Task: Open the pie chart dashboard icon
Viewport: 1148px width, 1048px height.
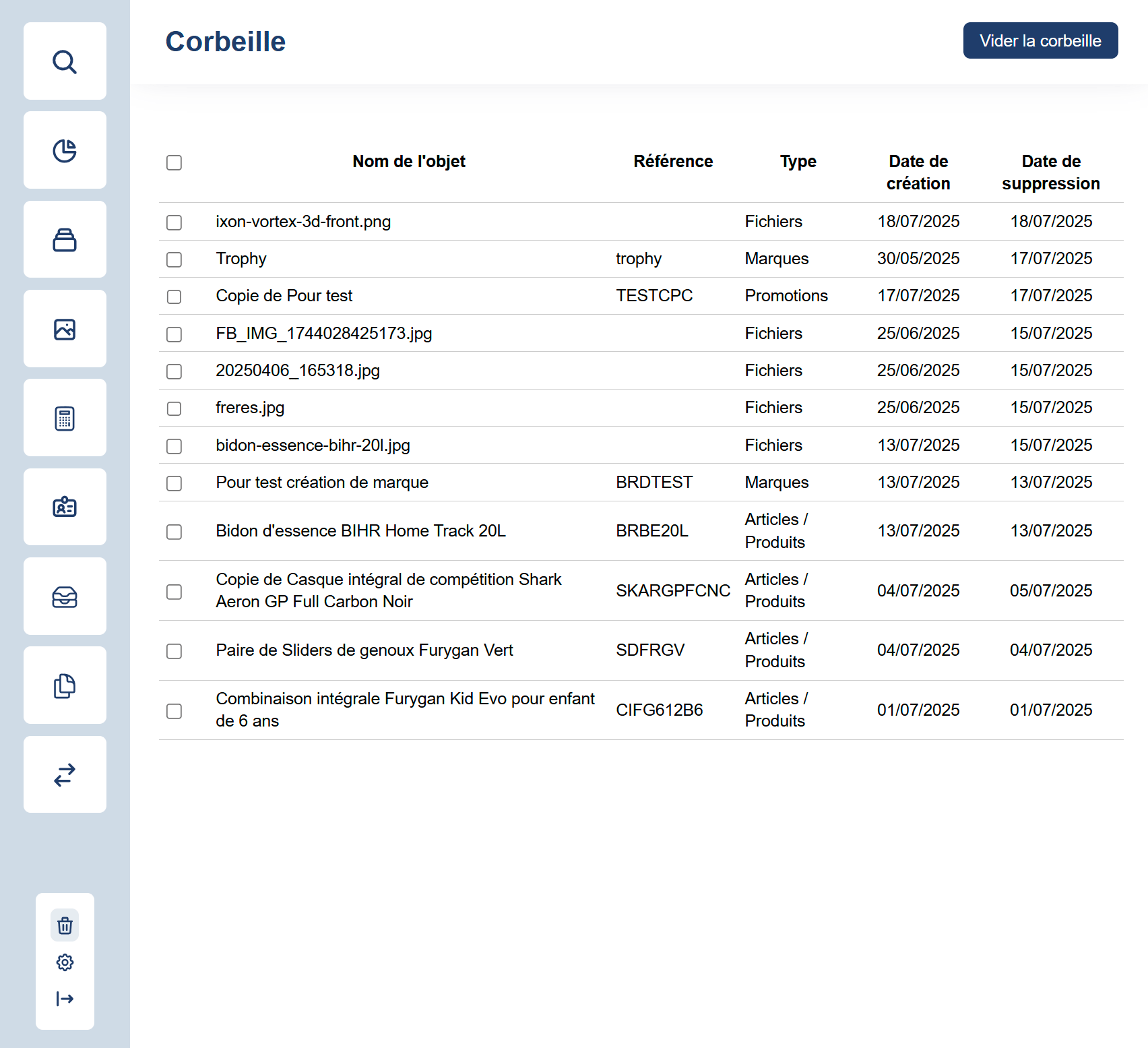Action: click(65, 150)
